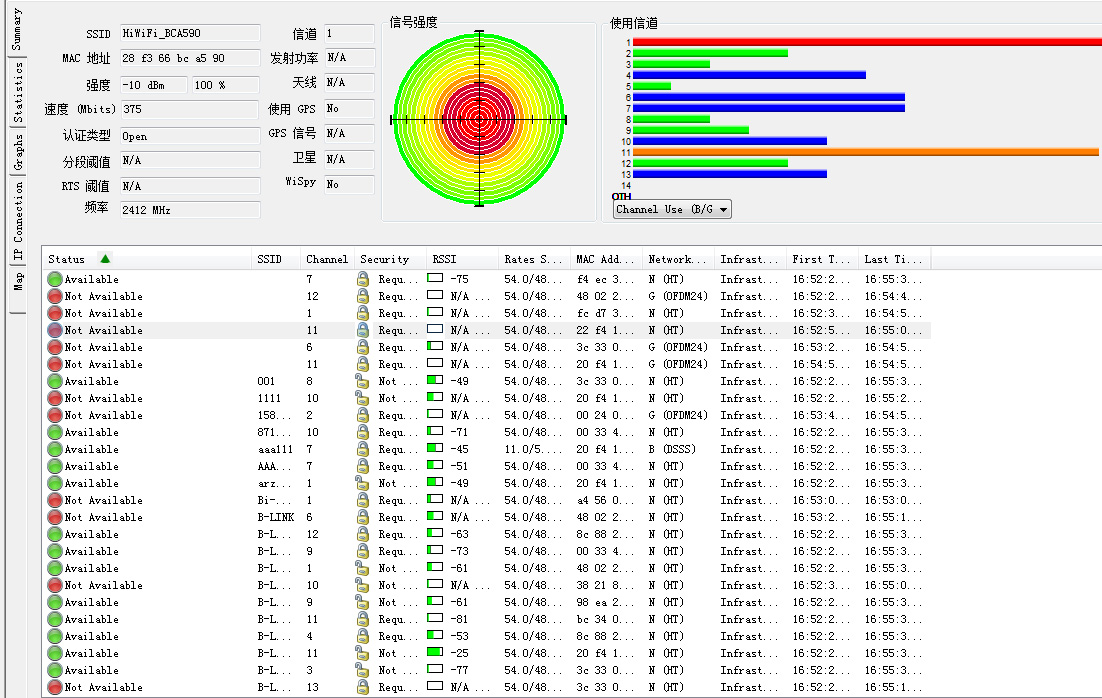The width and height of the screenshot is (1102, 698).
Task: Click the RSSI bar showing -25
Action: tap(432, 653)
